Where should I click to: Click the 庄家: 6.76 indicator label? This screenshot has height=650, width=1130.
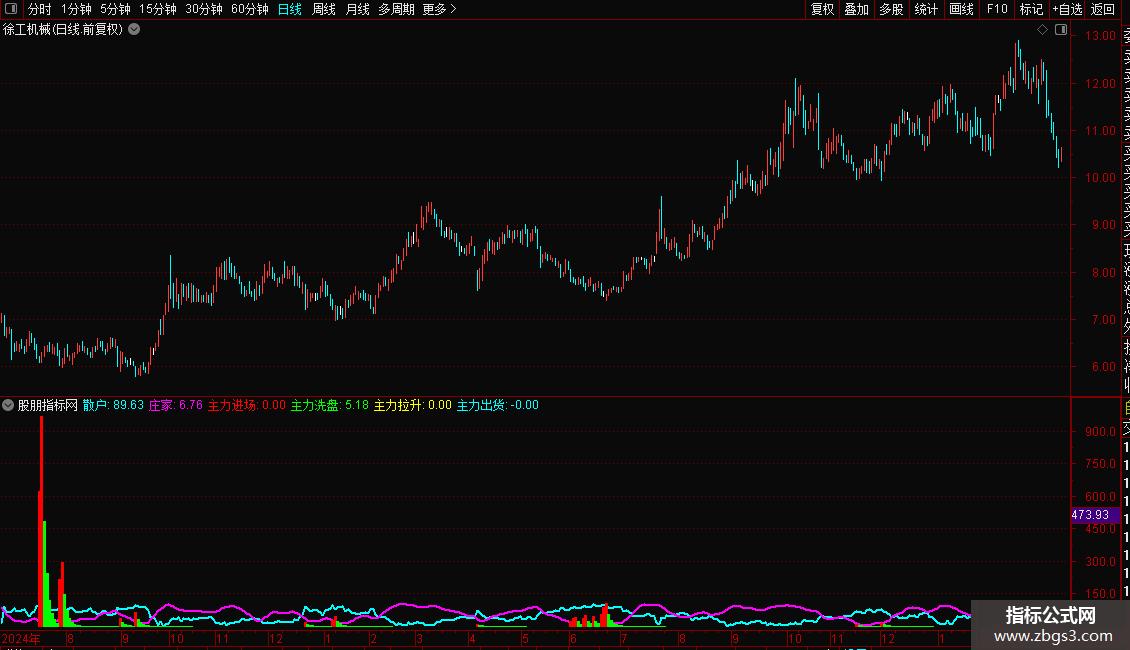click(x=176, y=405)
